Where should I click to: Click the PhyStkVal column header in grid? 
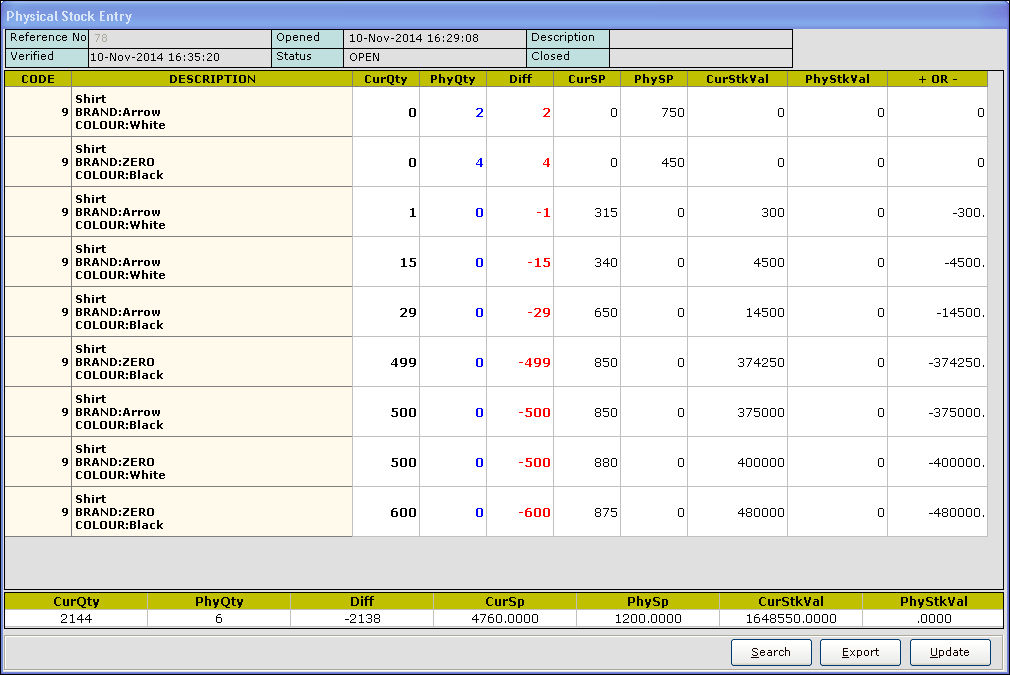(837, 79)
